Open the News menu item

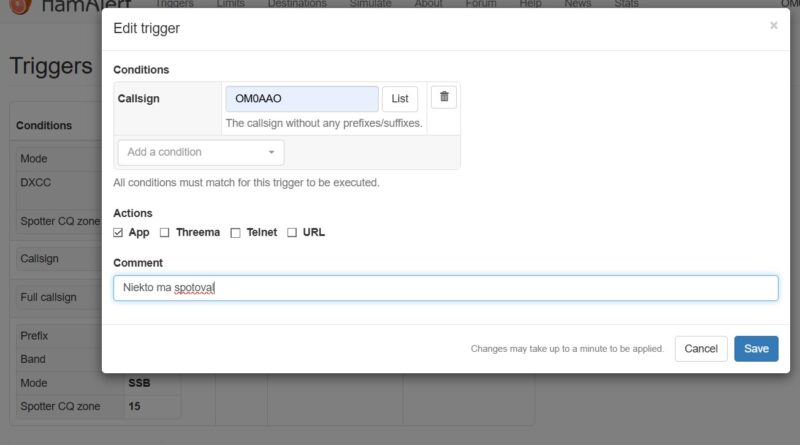(578, 4)
